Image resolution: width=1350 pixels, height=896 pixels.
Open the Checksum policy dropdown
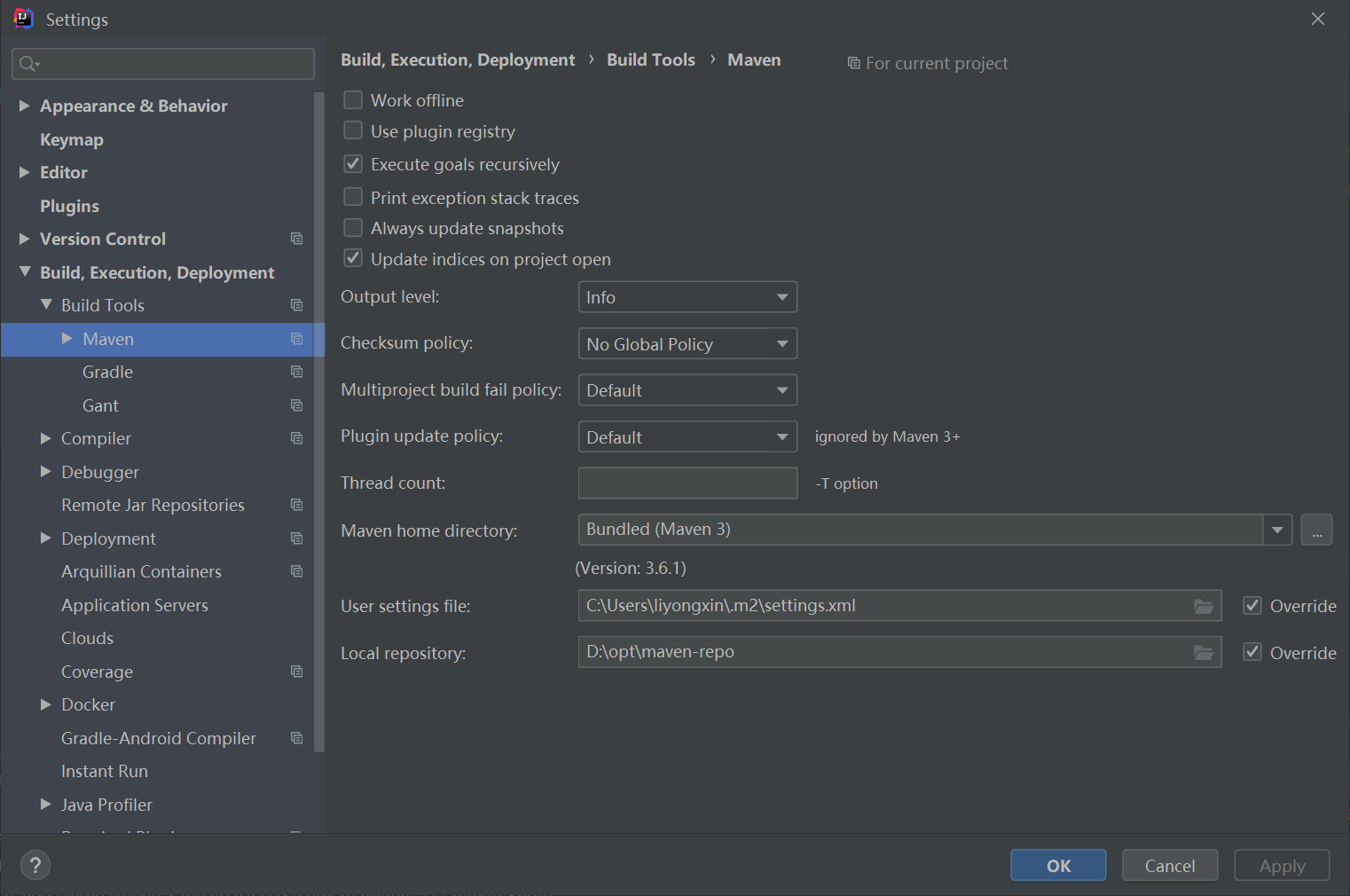tap(687, 344)
